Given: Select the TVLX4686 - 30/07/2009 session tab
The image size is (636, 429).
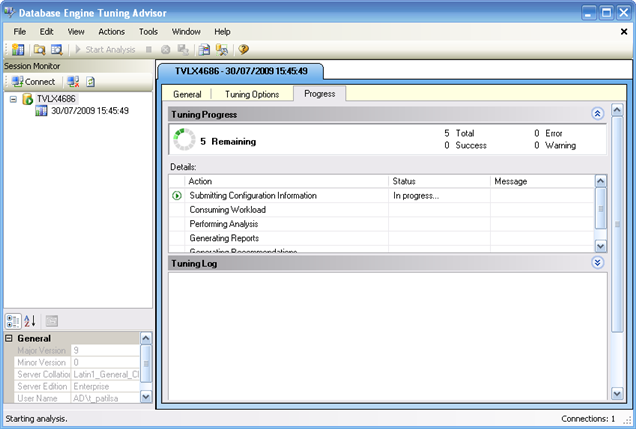Looking at the screenshot, I should [241, 71].
